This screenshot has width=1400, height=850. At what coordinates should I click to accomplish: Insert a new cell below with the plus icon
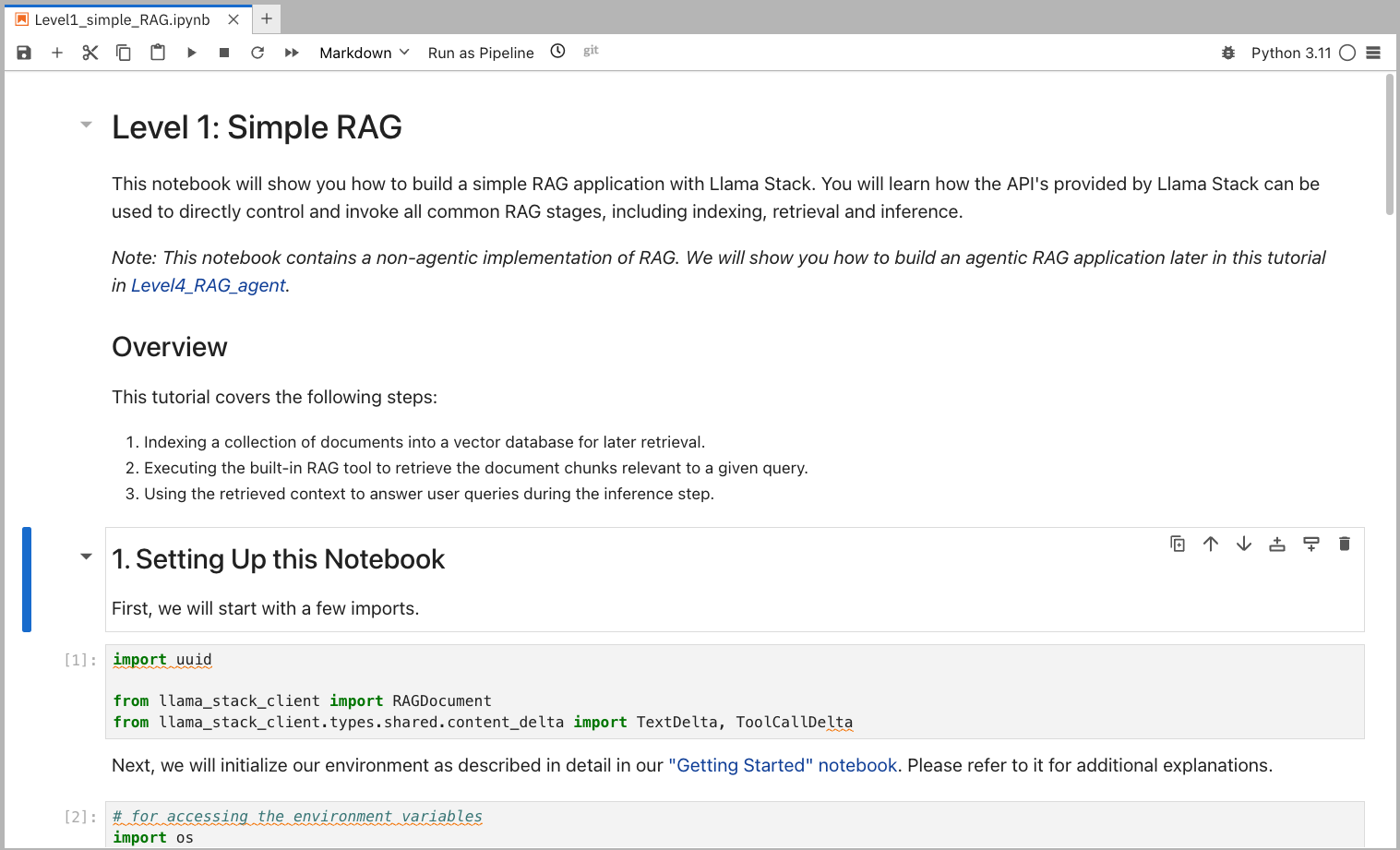(57, 53)
